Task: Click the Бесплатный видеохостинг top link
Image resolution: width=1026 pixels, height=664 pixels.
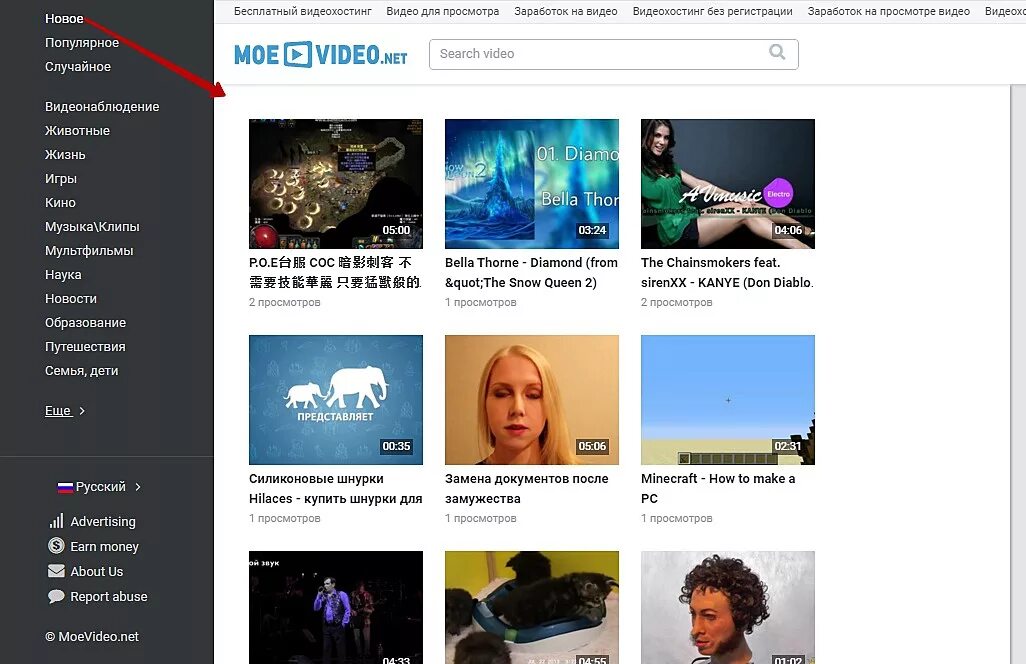Action: (302, 11)
